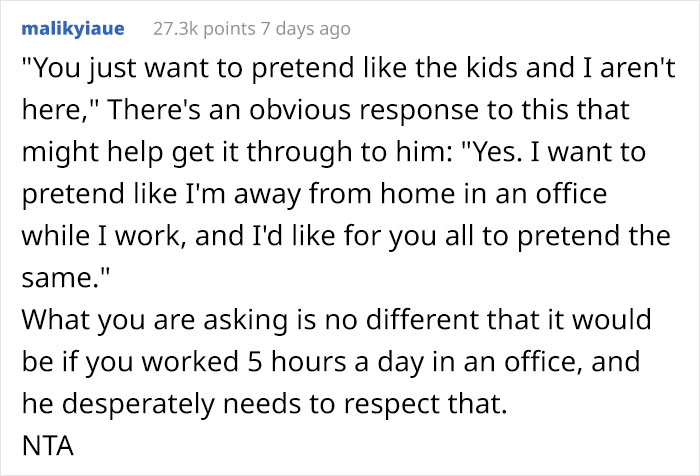Click the words 'in an office, and'

[x=536, y=362]
